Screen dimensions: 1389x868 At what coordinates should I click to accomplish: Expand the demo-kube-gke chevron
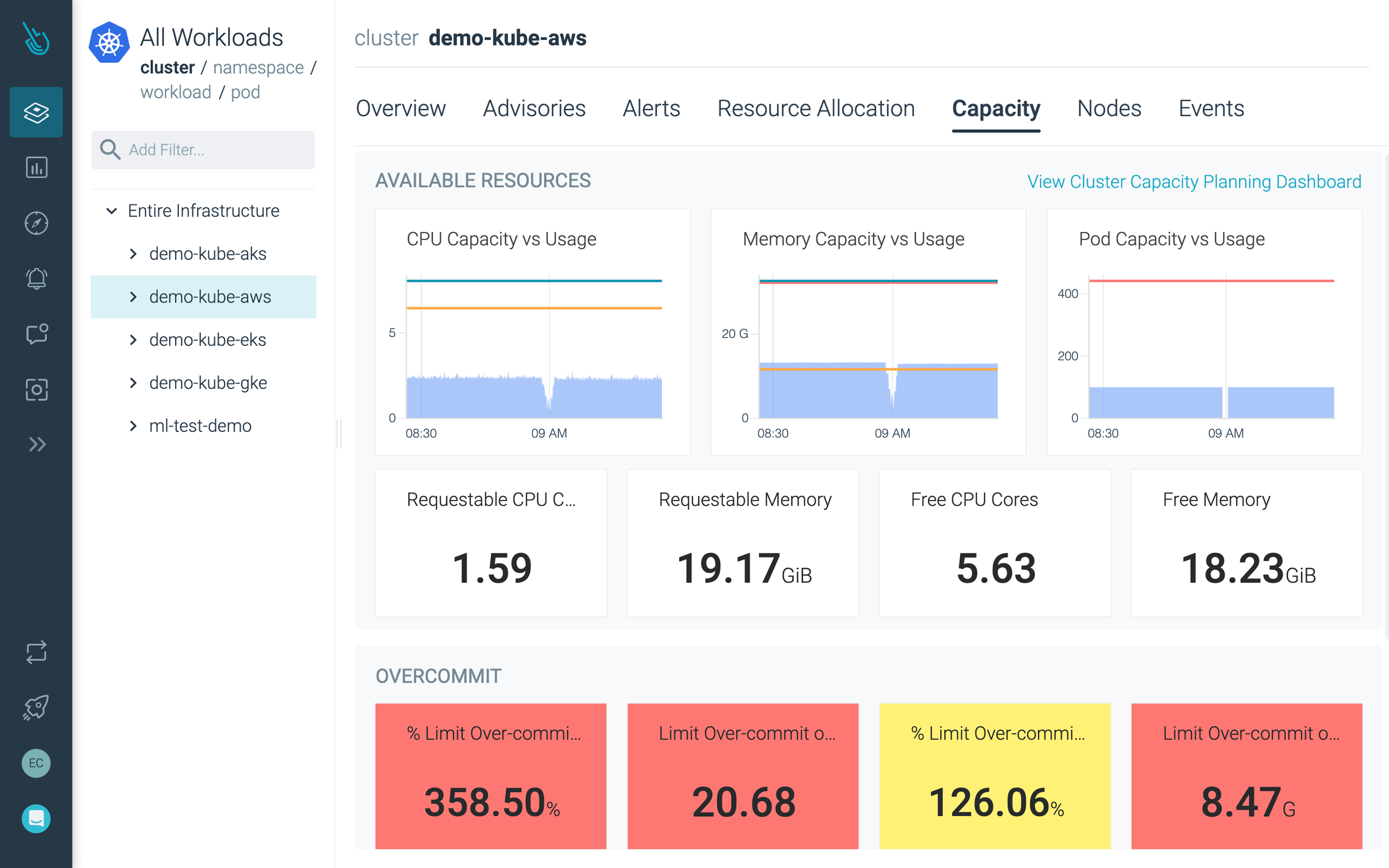point(133,383)
